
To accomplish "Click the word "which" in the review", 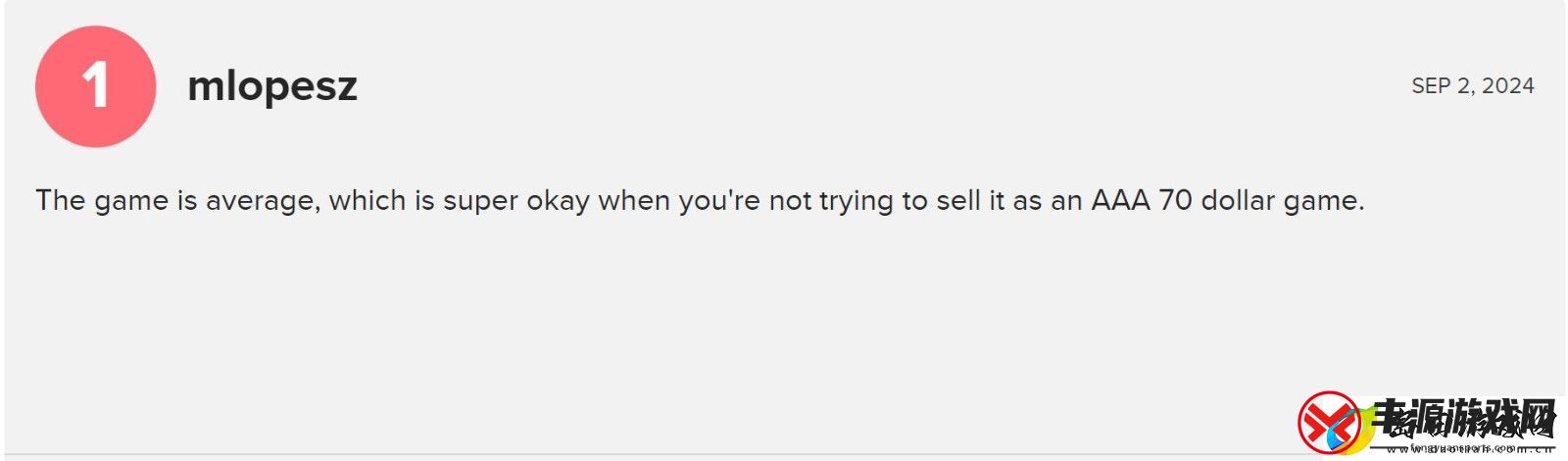I will tap(367, 200).
